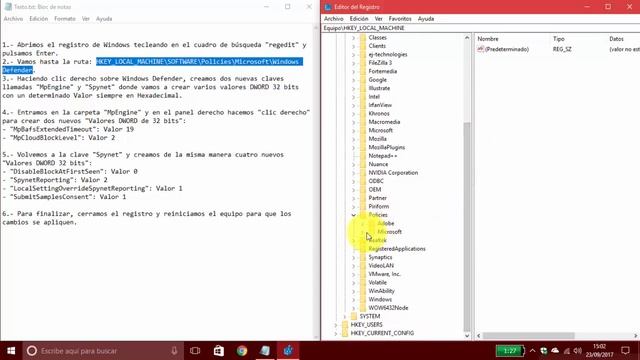Click the Microsoft folder icon under Software
Viewport: 640px width, 360px height.
click(x=363, y=130)
